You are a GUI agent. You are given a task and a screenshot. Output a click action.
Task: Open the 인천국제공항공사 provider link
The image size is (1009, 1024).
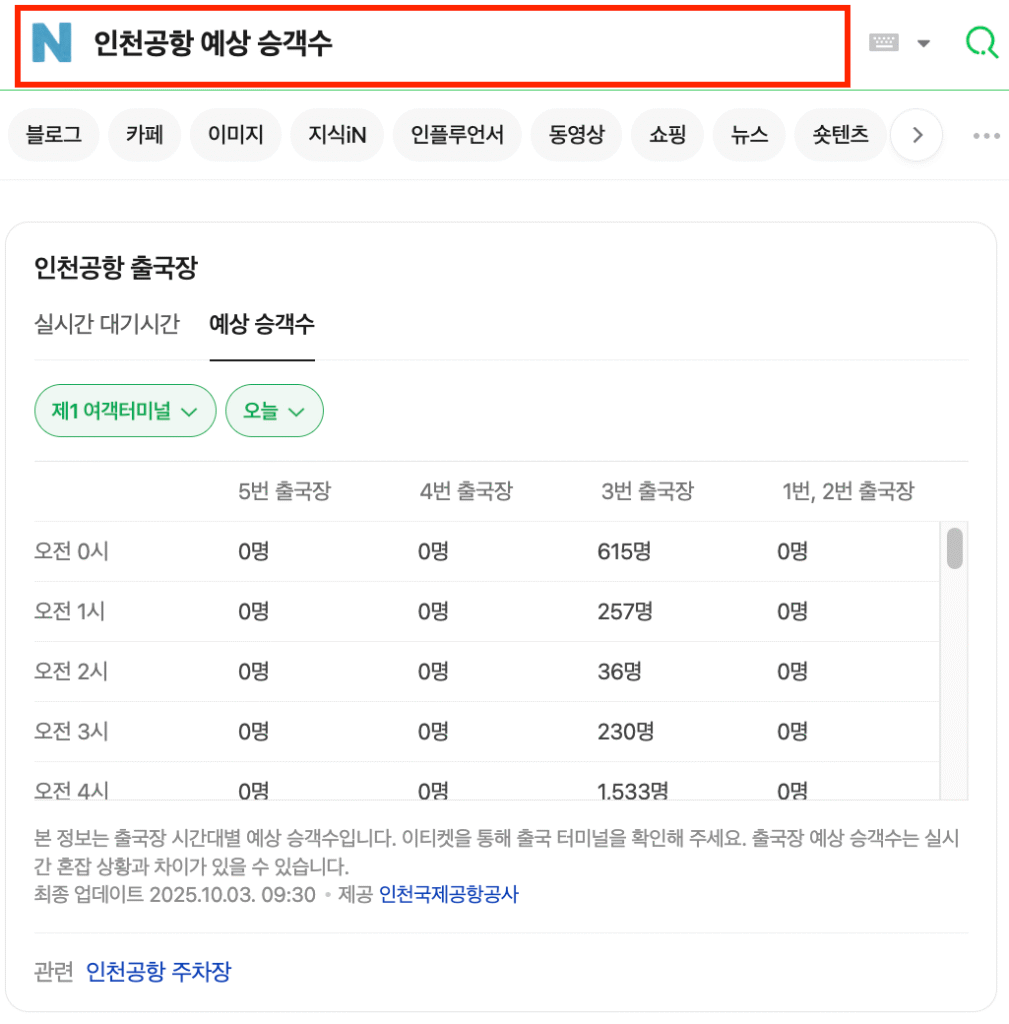(x=449, y=895)
